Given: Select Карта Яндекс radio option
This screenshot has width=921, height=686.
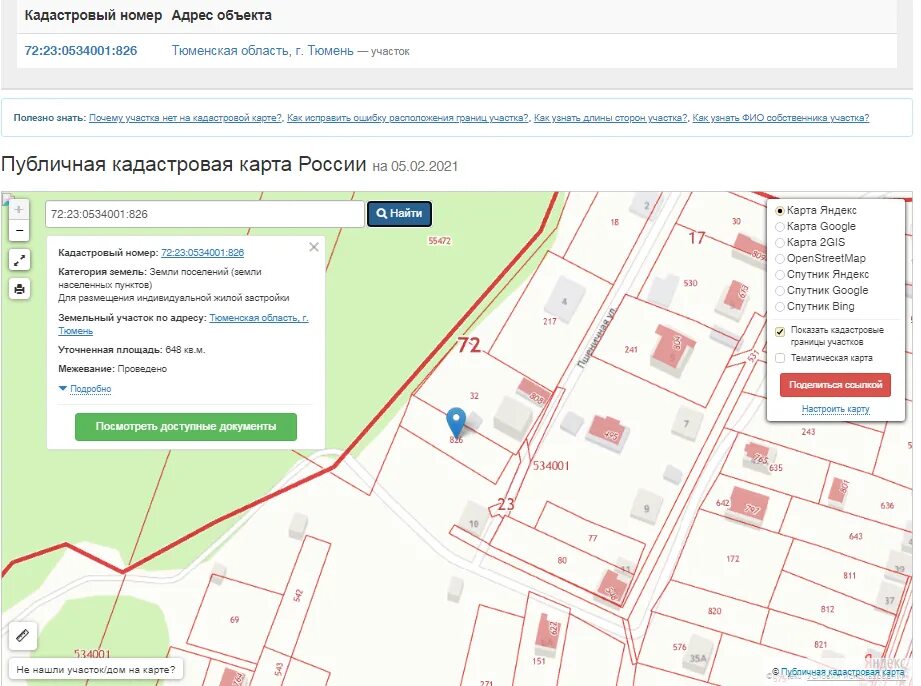Looking at the screenshot, I should 780,211.
